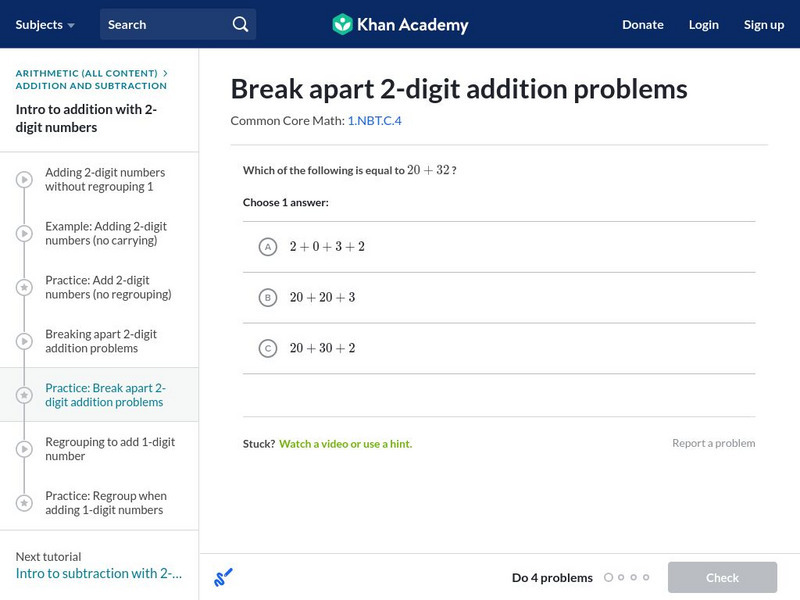Click star icon for Practice: Regroup when adding
This screenshot has width=800, height=600.
(x=24, y=503)
